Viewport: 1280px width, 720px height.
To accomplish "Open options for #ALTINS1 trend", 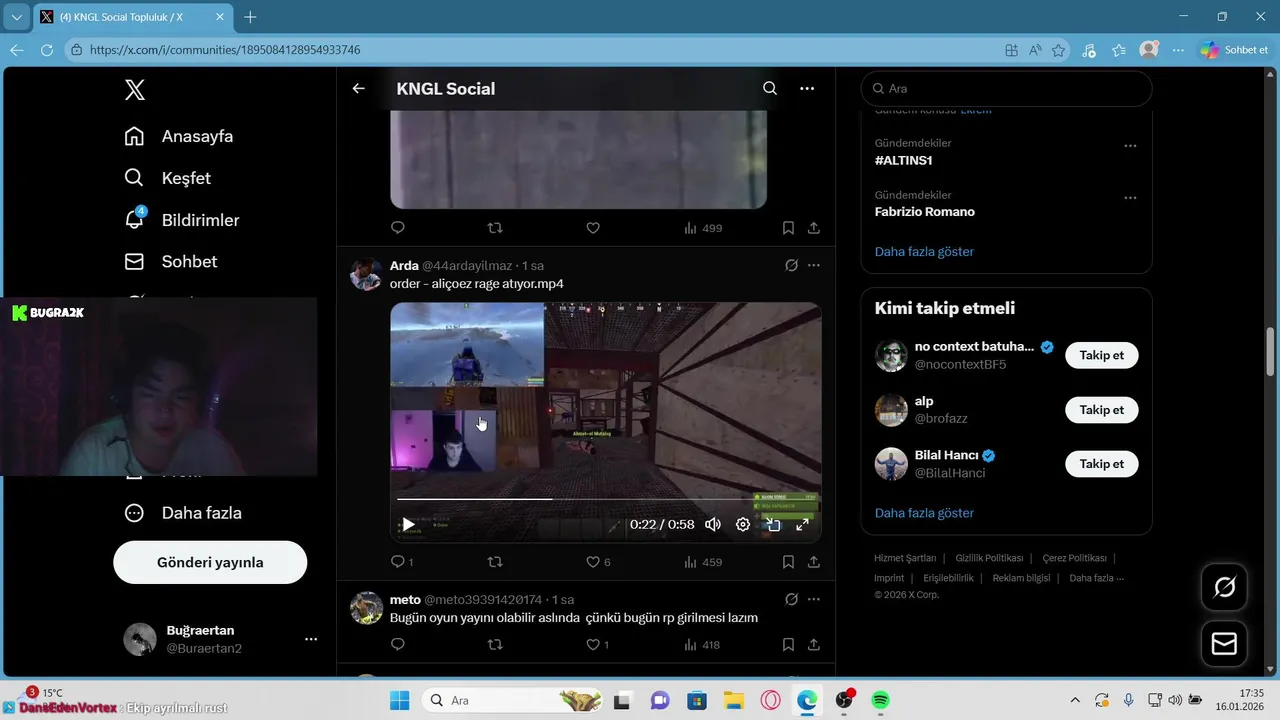I will tap(1130, 146).
